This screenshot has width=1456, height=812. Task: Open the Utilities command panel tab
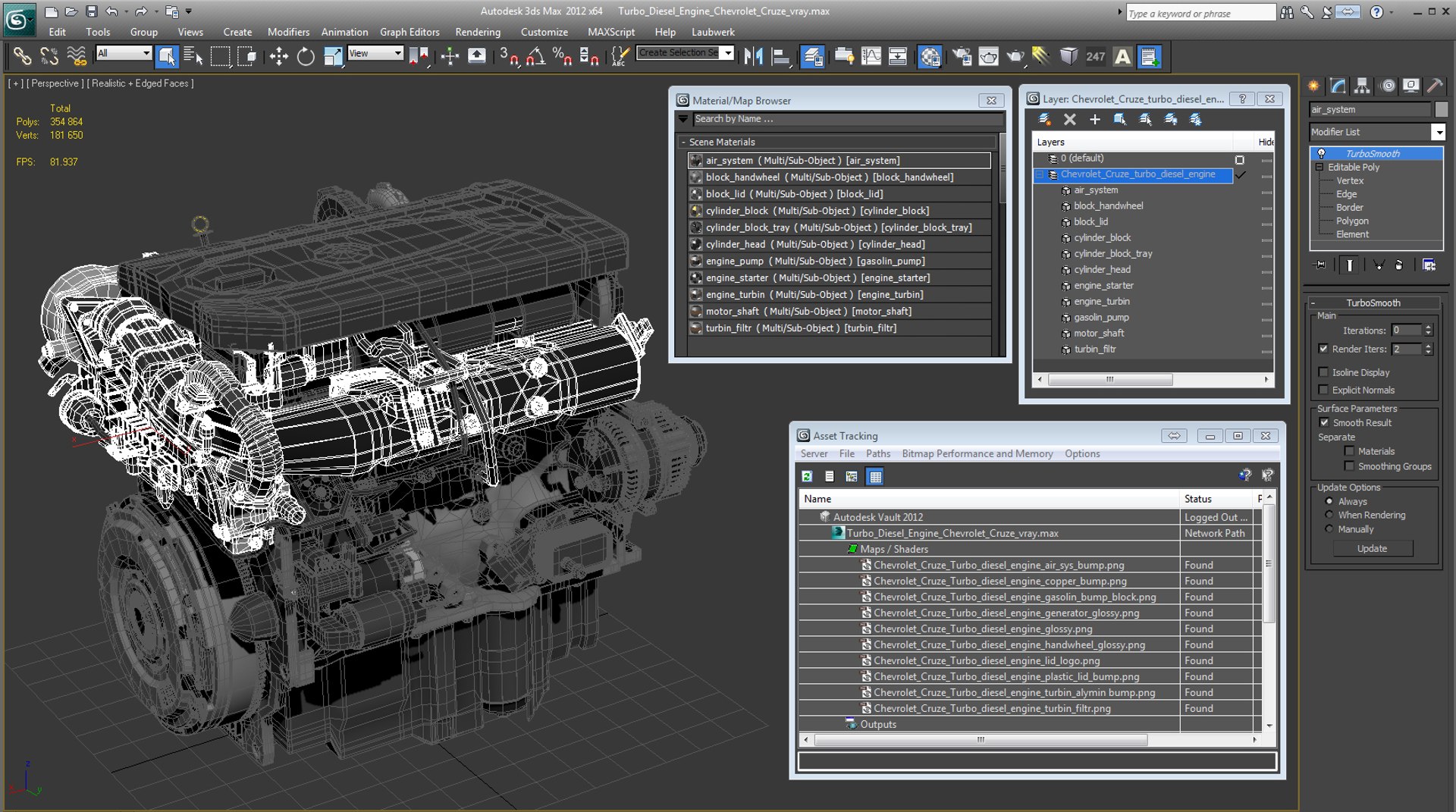coord(1435,86)
